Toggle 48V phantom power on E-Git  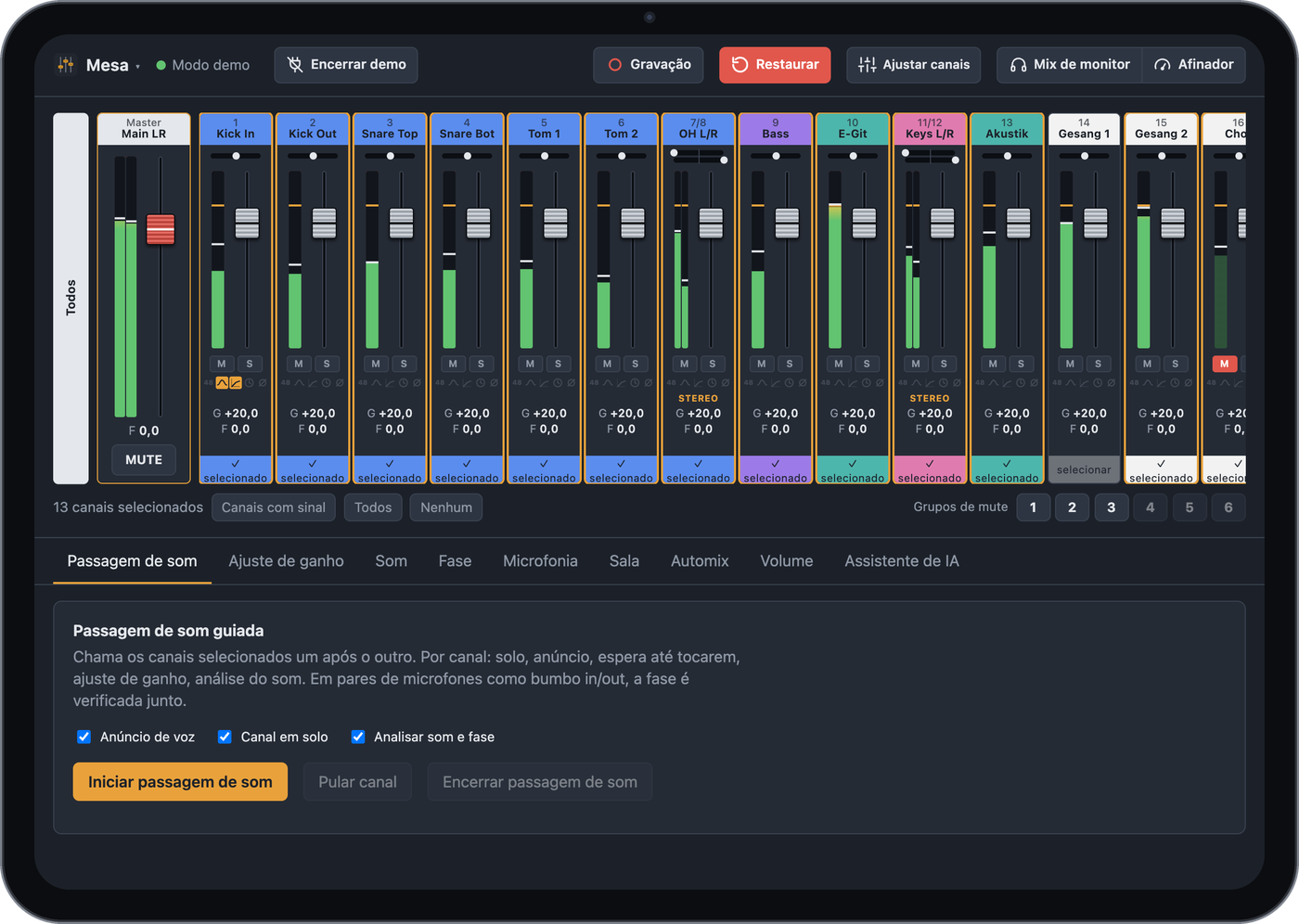click(x=826, y=383)
